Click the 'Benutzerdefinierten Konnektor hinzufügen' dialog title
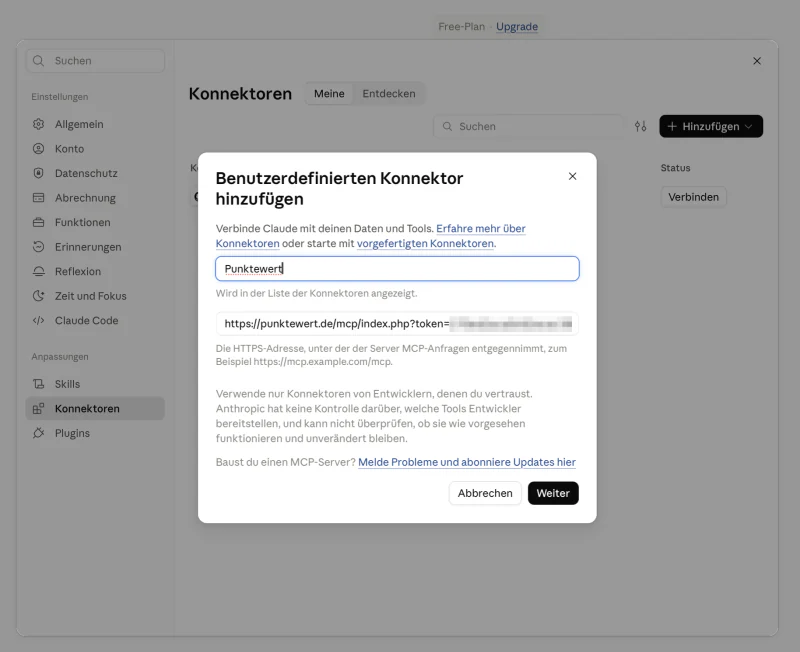The width and height of the screenshot is (800, 652). pyautogui.click(x=339, y=188)
